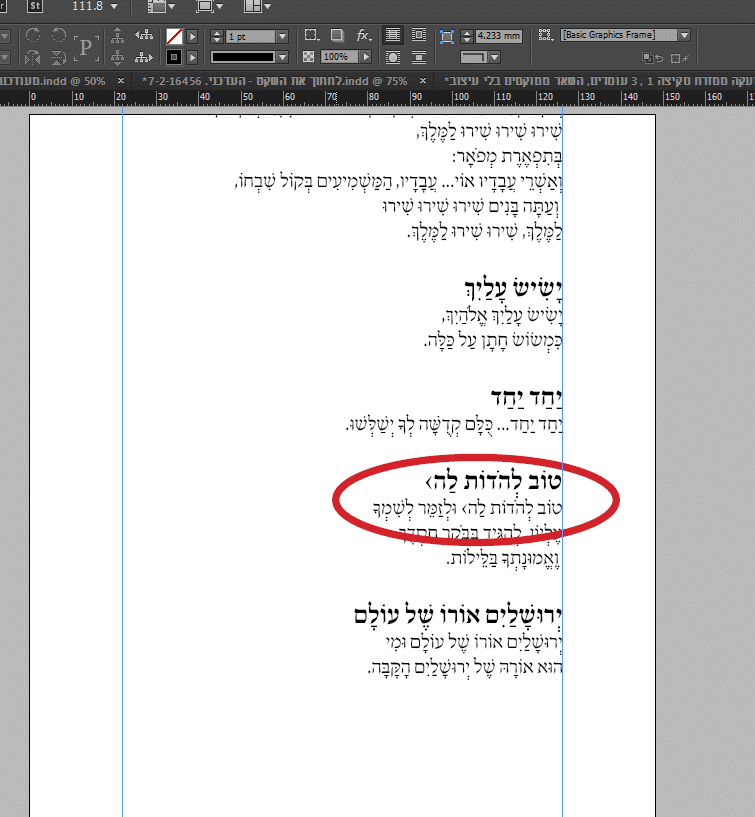755x817 pixels.
Task: Click the corner size stepper arrows
Action: click(467, 36)
